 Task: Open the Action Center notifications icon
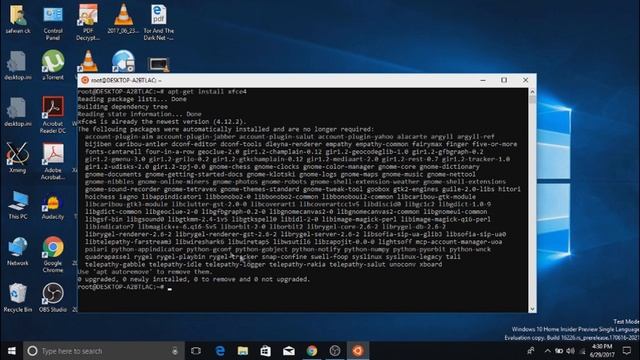click(627, 351)
